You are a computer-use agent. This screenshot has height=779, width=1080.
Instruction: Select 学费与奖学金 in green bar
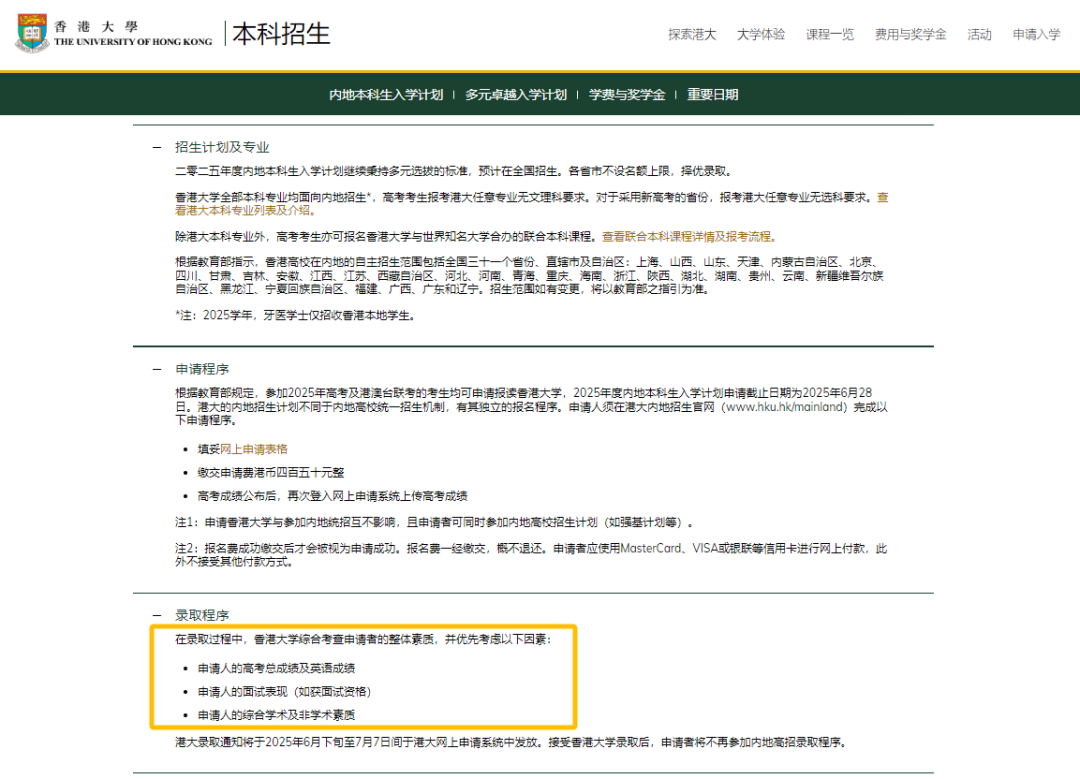pyautogui.click(x=627, y=94)
